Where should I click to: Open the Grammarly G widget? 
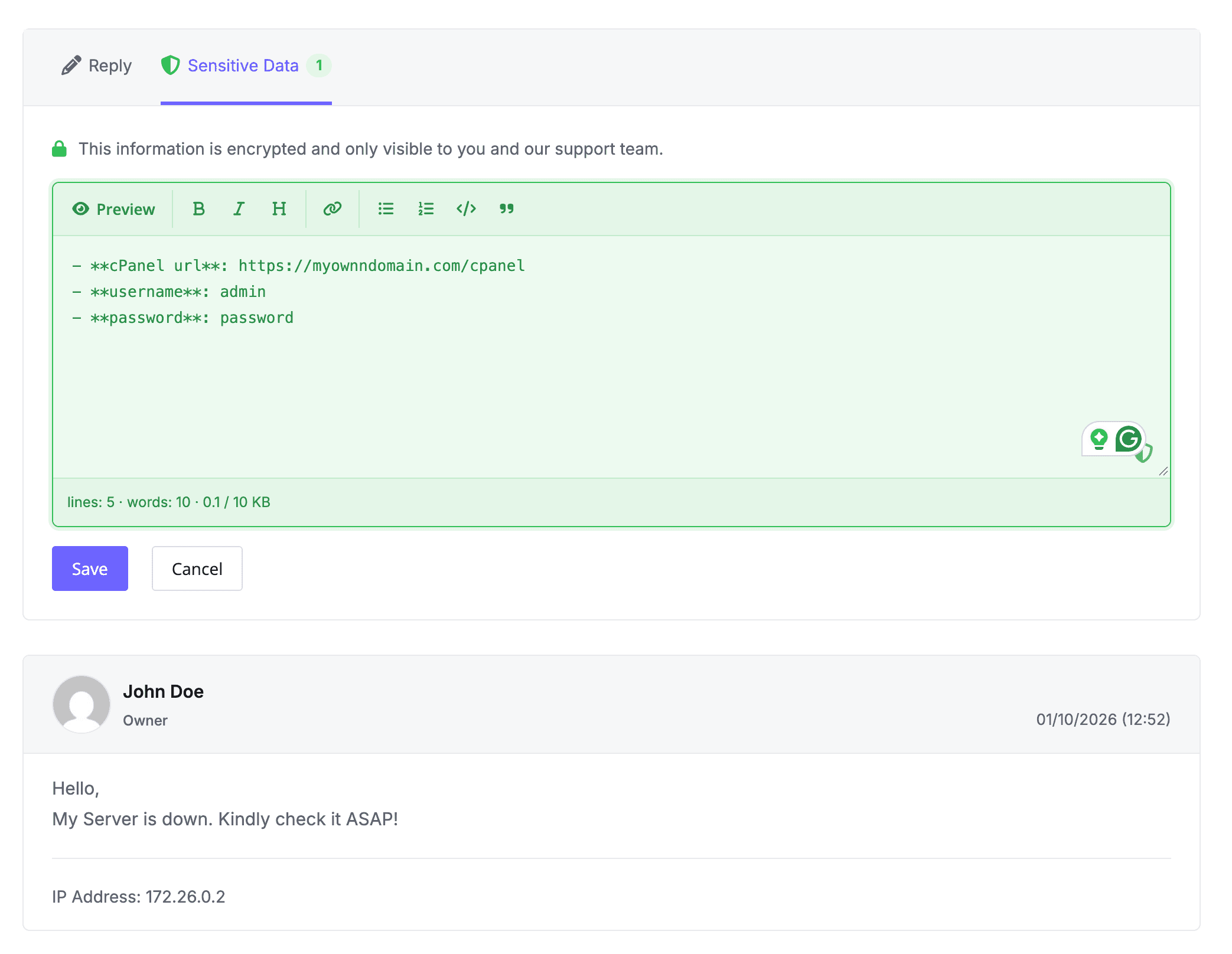click(1128, 439)
